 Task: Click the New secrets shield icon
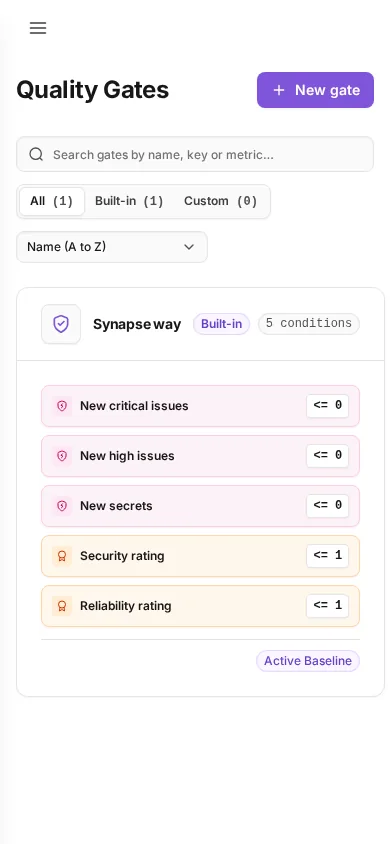click(x=62, y=506)
